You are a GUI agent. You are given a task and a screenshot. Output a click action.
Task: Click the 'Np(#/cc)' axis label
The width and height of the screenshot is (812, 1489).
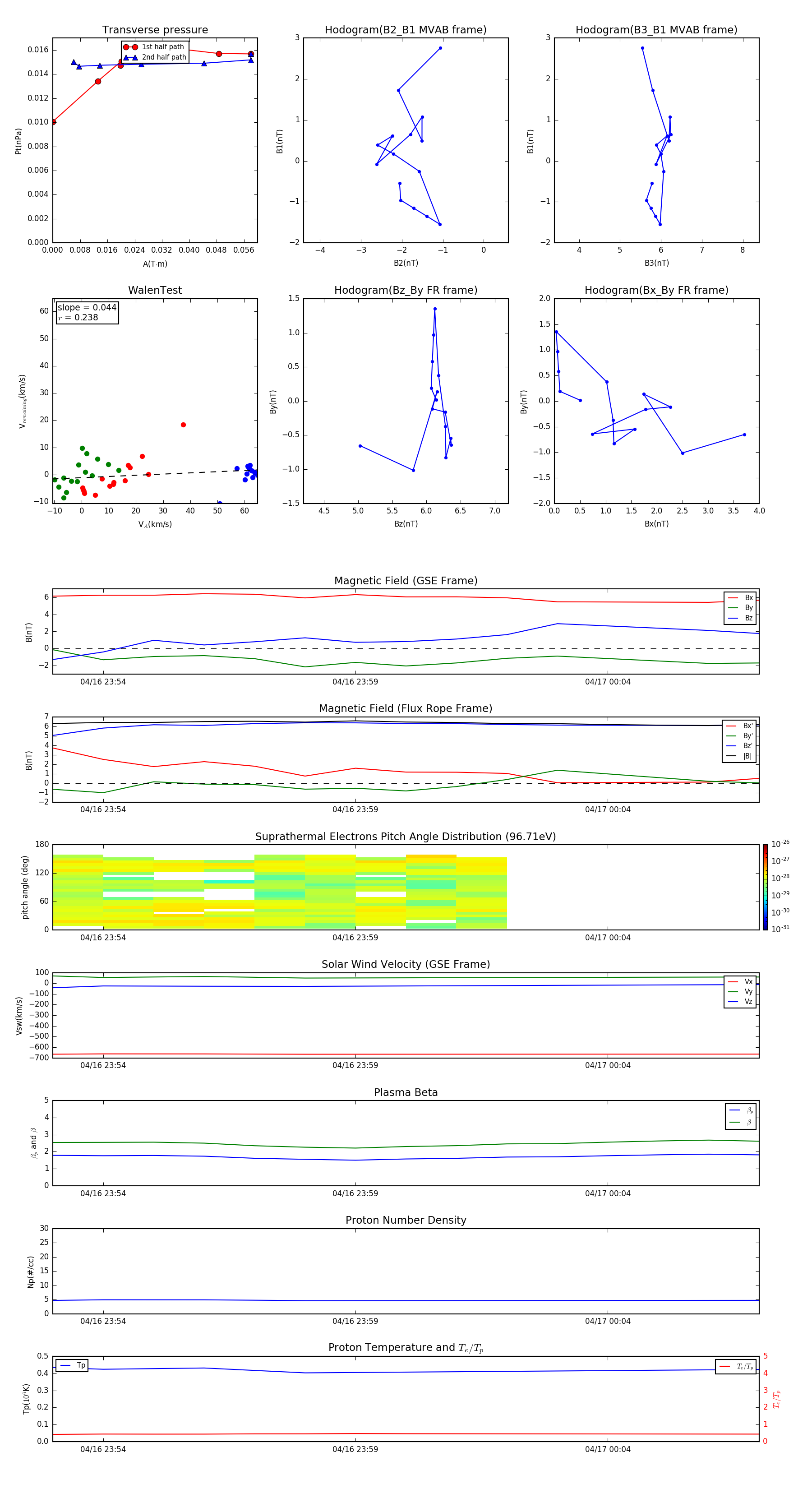31,1272
